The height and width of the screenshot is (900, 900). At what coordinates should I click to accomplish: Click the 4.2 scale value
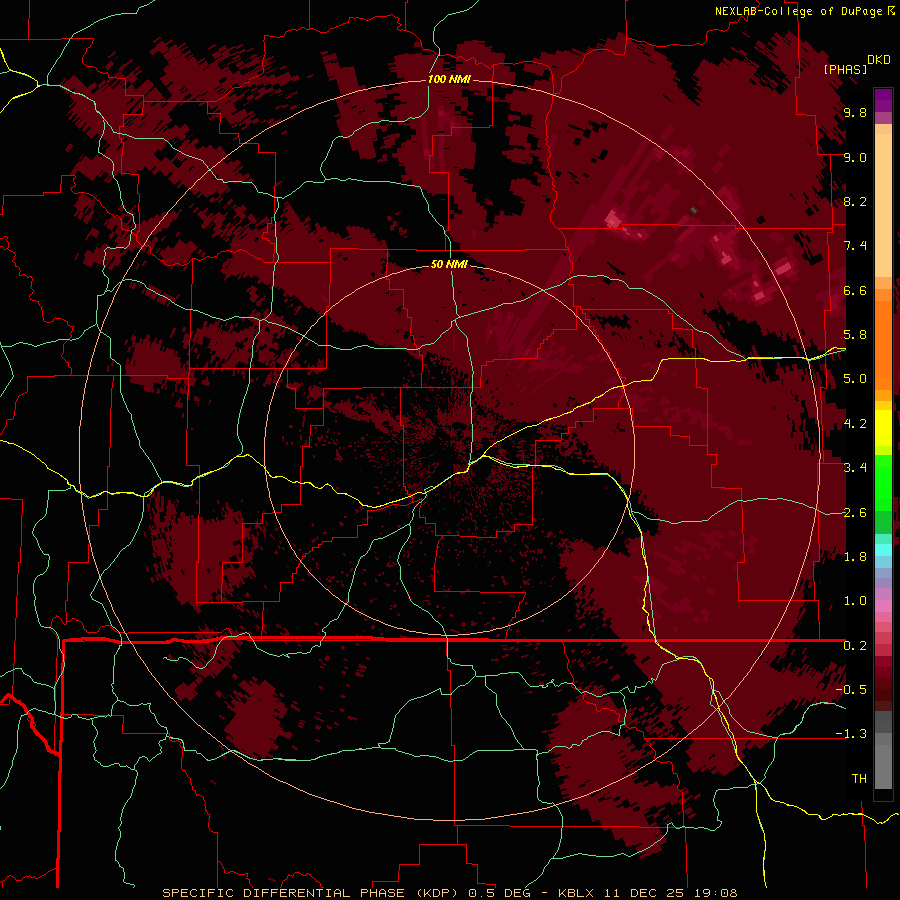pyautogui.click(x=855, y=424)
